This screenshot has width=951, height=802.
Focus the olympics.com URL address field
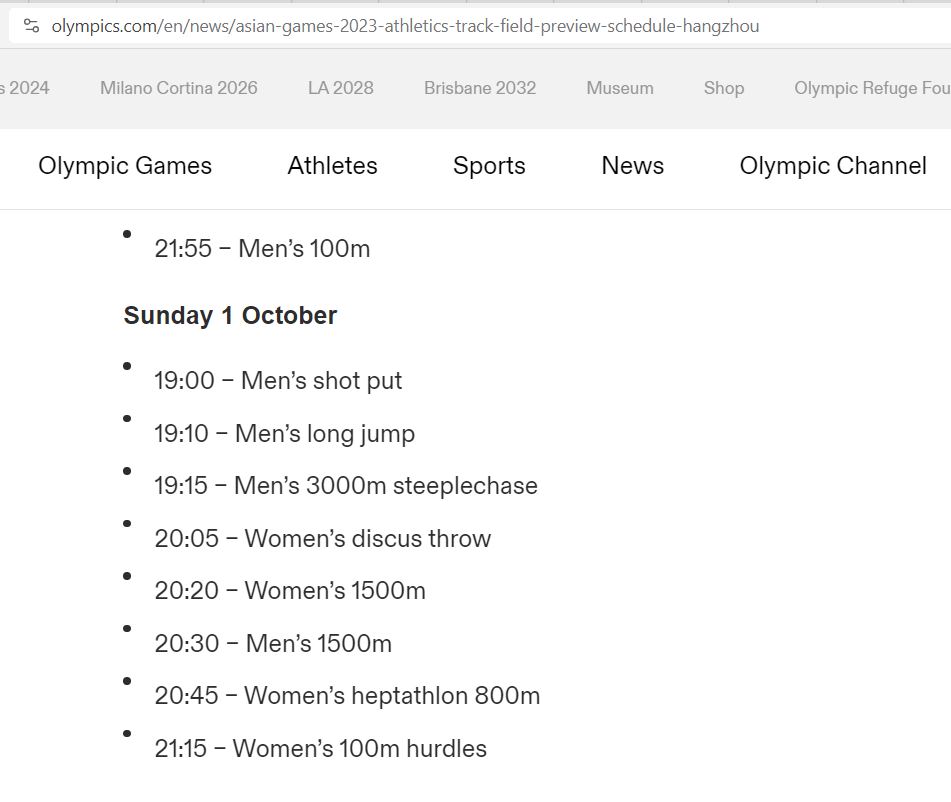405,26
